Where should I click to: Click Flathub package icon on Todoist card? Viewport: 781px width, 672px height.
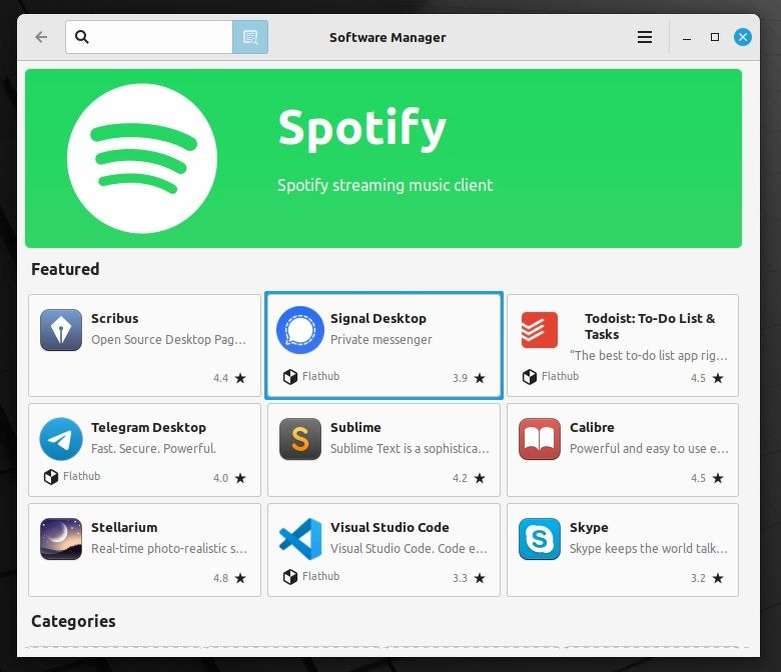(x=529, y=377)
